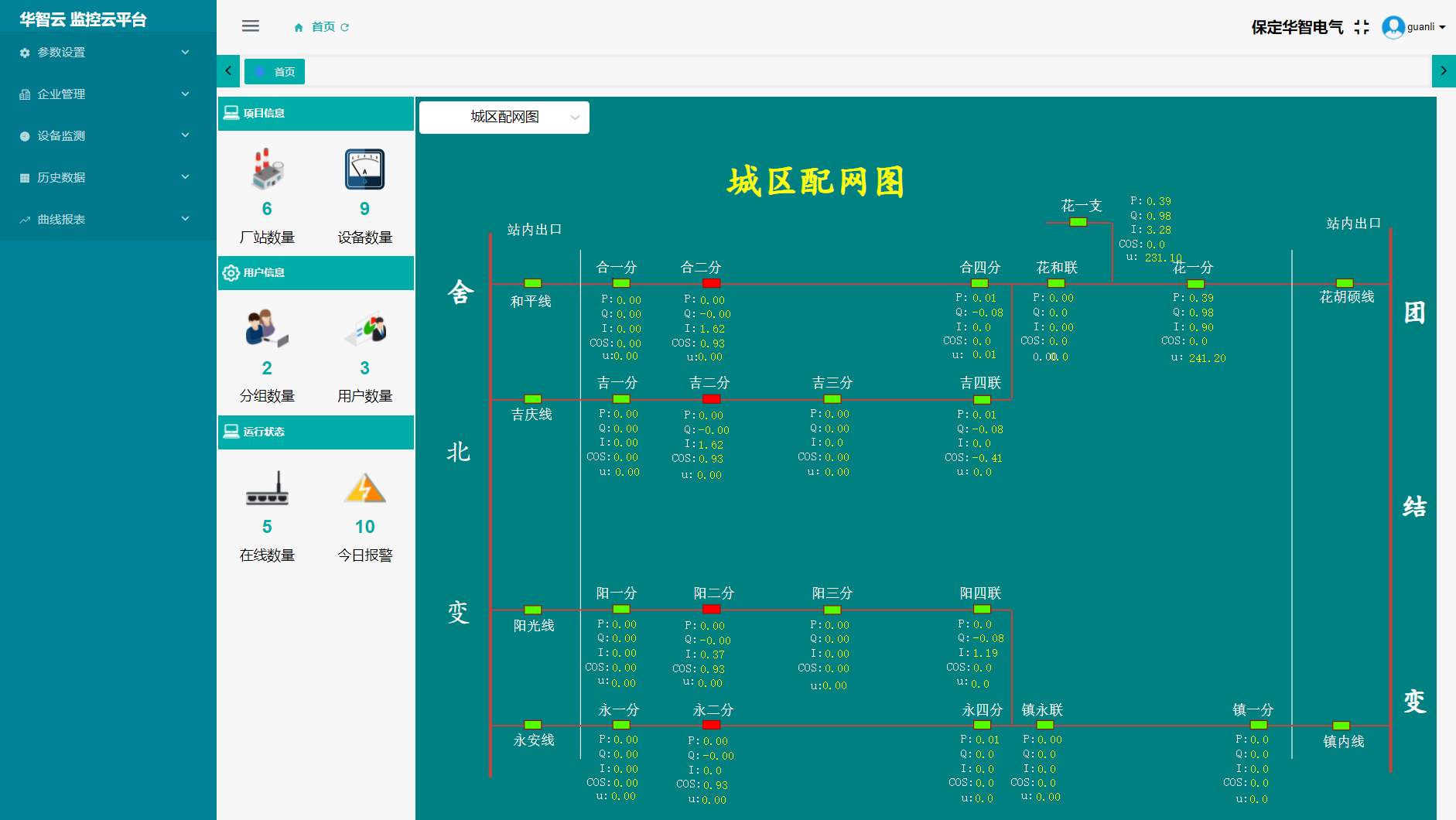
Task: Click the green switch under 永四分
Action: 982,725
